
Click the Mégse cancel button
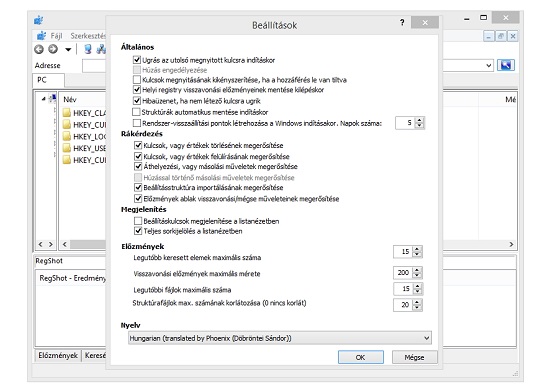click(414, 357)
